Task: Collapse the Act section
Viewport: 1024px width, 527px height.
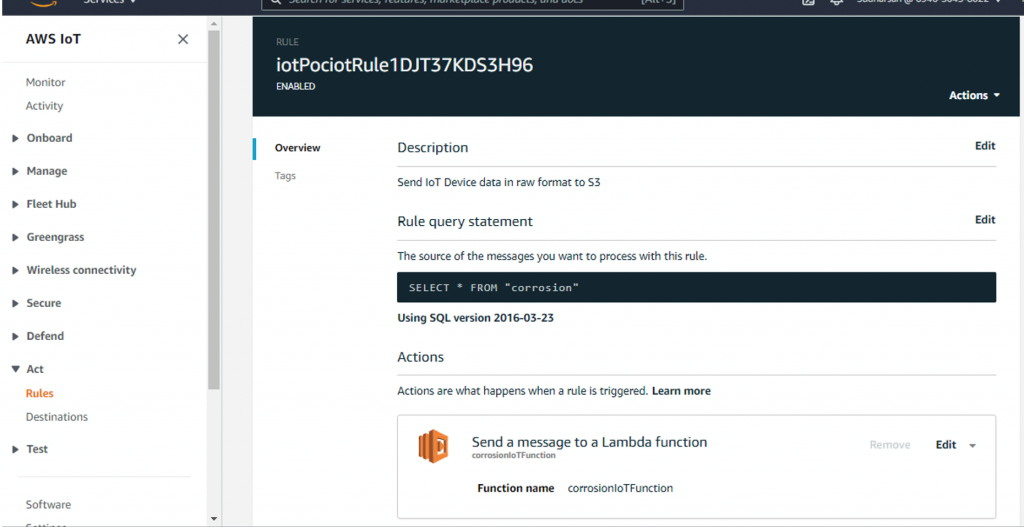Action: click(x=28, y=369)
